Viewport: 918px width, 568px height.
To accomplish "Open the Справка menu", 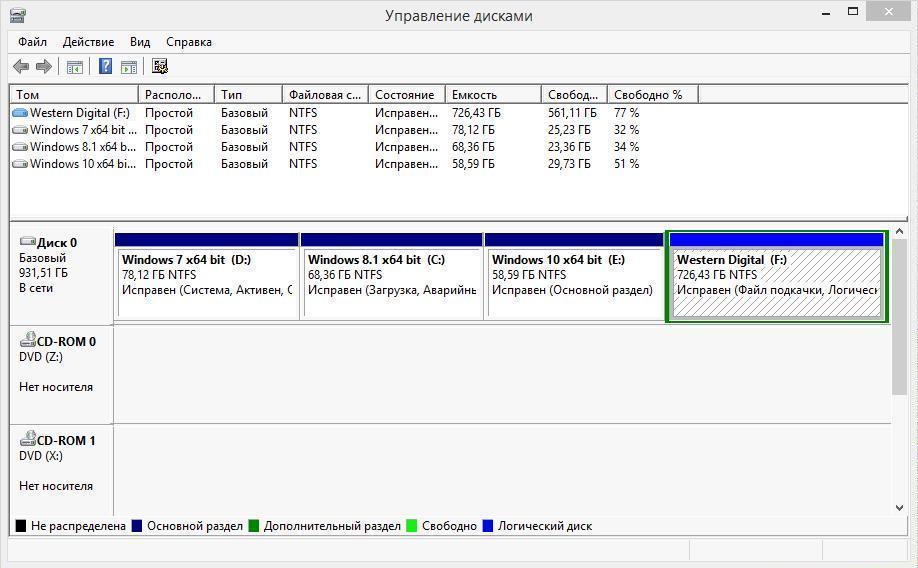I will coord(189,42).
